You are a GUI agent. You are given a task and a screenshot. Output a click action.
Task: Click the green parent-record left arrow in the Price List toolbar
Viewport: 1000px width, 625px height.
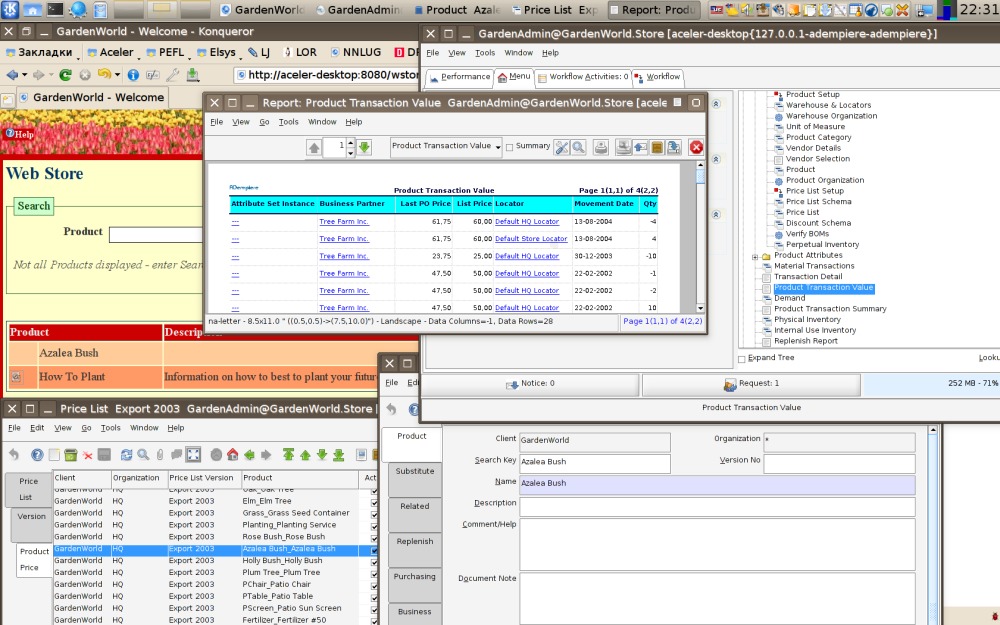pos(249,455)
